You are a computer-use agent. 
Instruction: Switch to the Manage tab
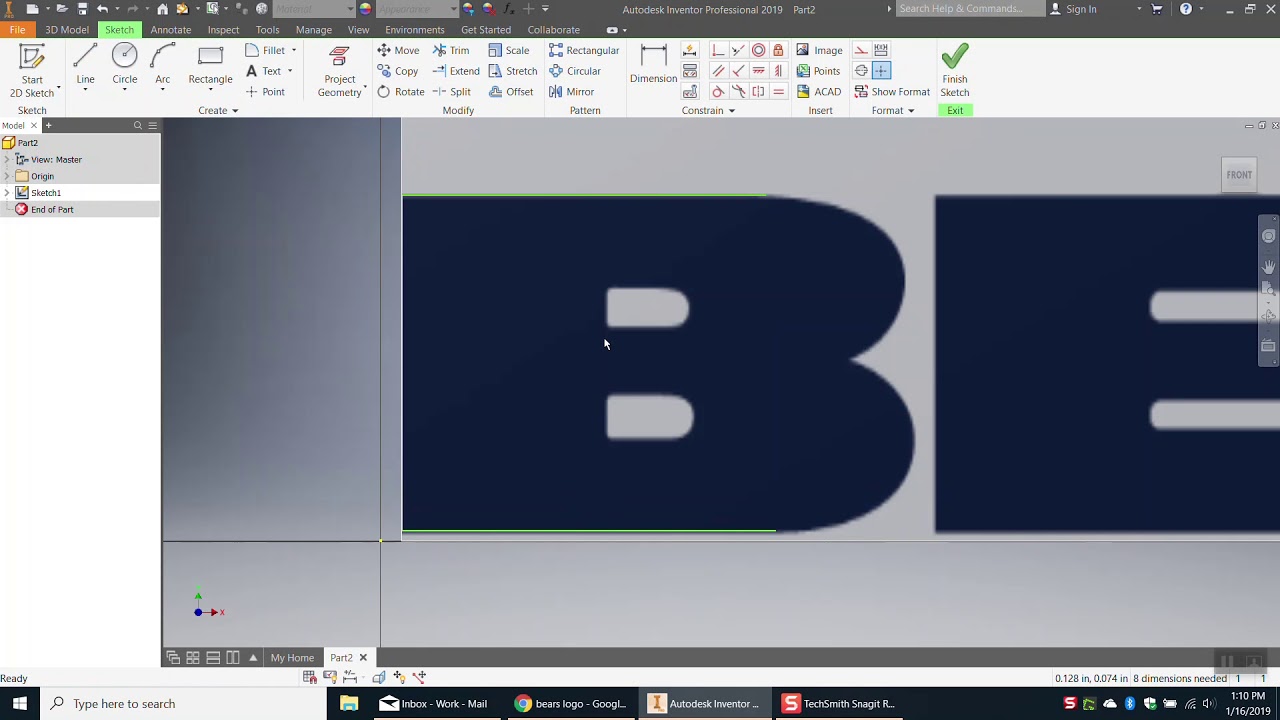(313, 29)
